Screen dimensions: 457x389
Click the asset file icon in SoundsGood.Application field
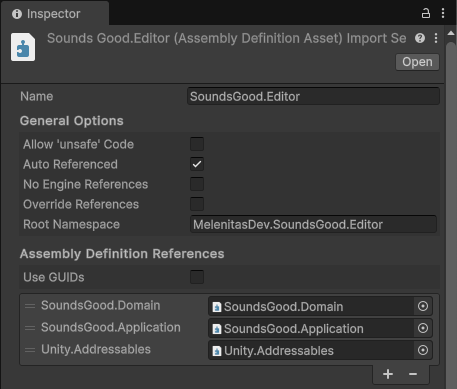pyautogui.click(x=217, y=329)
